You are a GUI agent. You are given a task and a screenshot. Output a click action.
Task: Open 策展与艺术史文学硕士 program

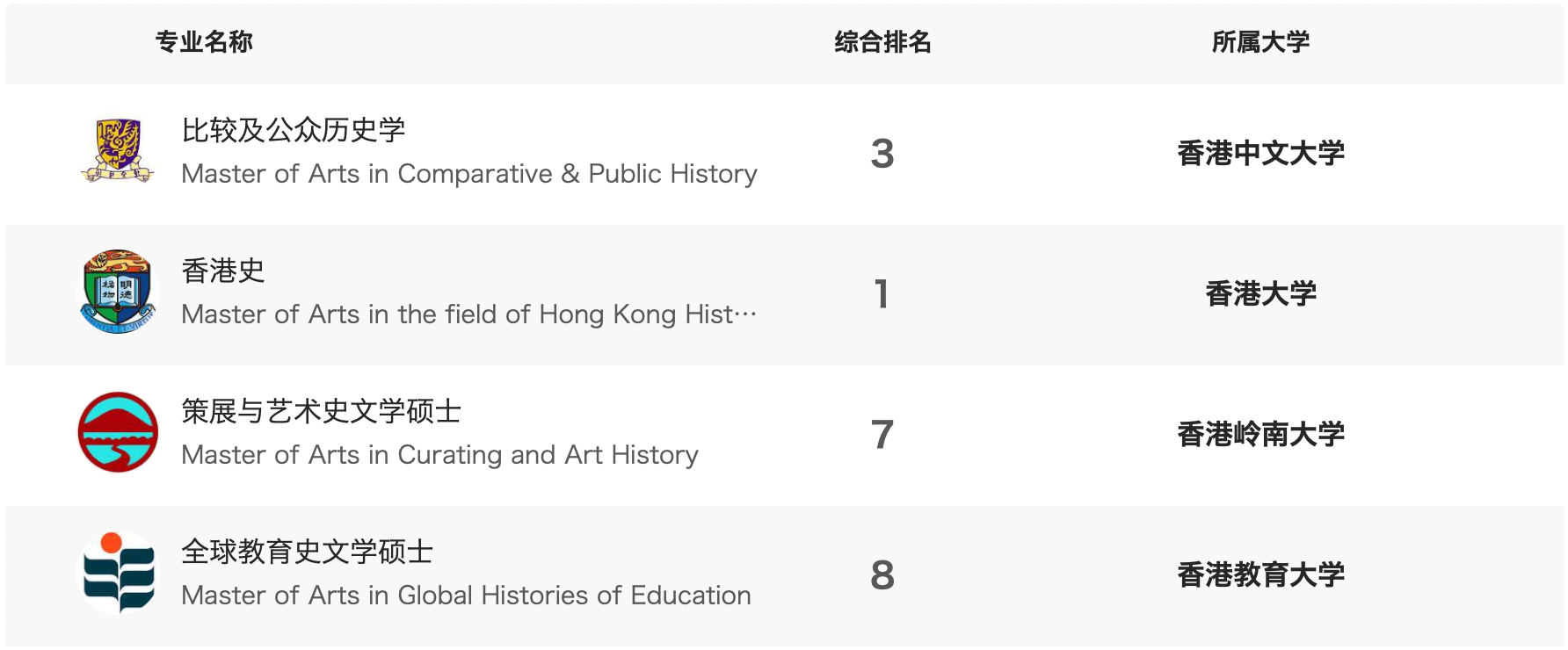click(322, 411)
